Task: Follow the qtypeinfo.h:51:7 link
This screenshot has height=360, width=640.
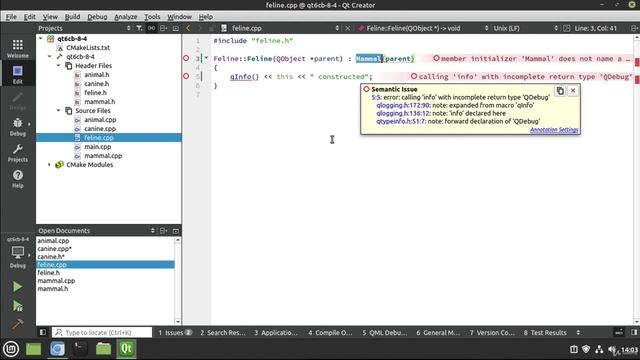Action: pyautogui.click(x=401, y=121)
